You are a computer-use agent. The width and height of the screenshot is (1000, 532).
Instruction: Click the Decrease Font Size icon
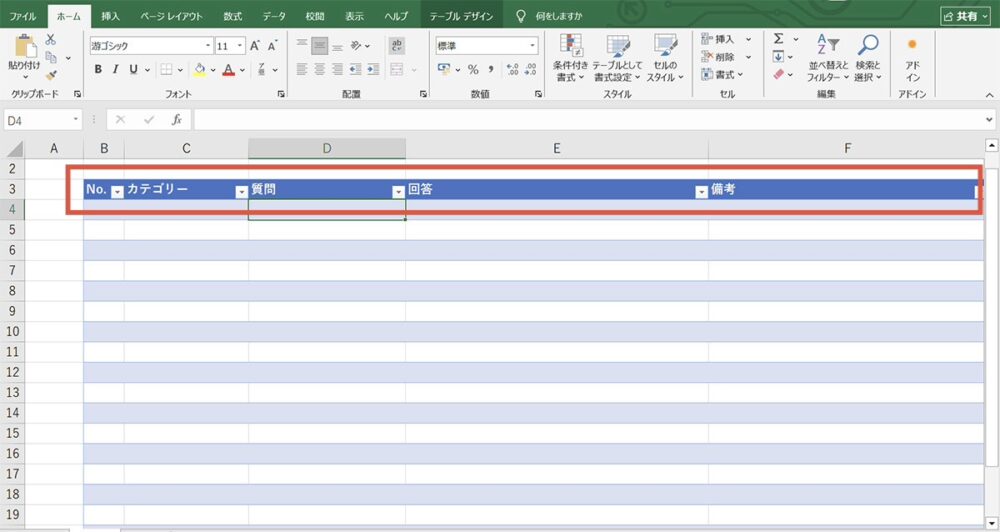point(272,46)
